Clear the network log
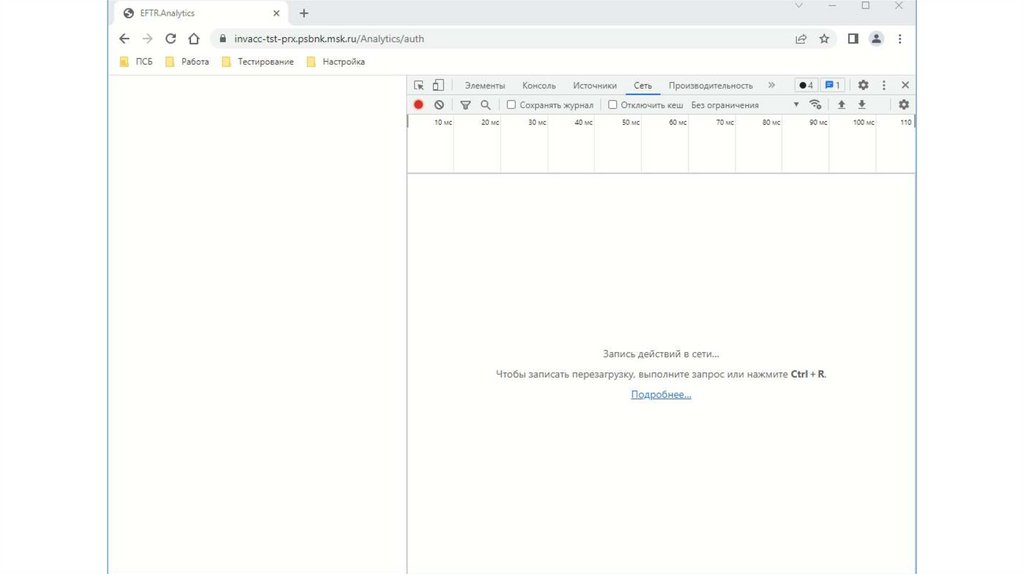 click(439, 105)
